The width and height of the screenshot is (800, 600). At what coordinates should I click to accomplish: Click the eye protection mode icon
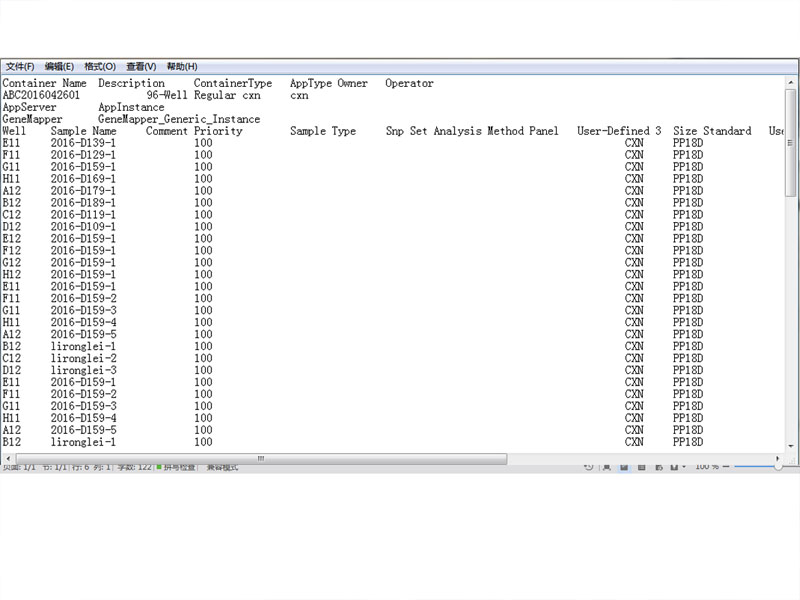tap(674, 467)
